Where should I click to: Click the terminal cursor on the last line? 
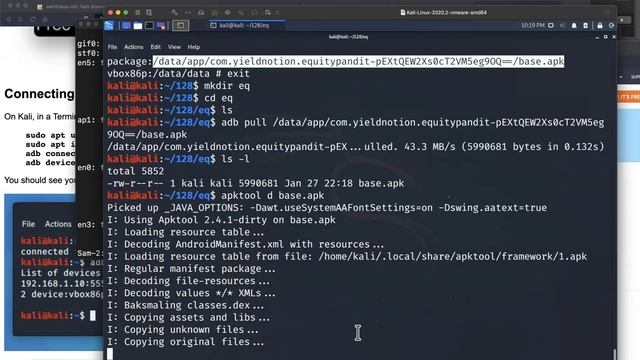pos(110,353)
